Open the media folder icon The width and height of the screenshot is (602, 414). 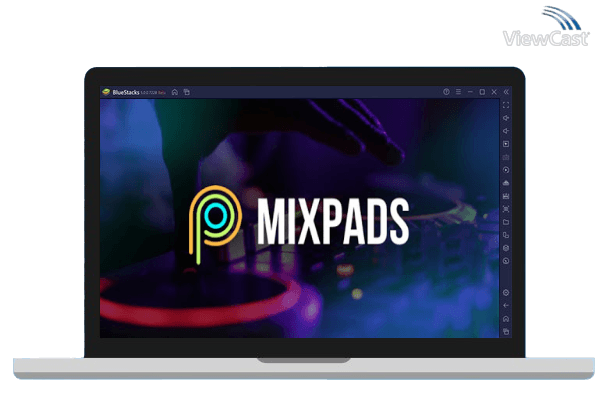tap(506, 222)
